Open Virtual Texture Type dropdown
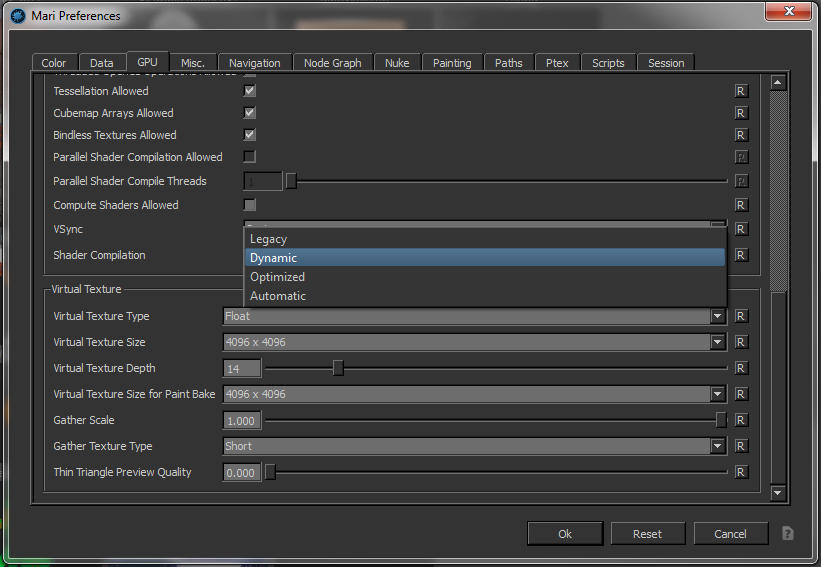 pyautogui.click(x=474, y=316)
